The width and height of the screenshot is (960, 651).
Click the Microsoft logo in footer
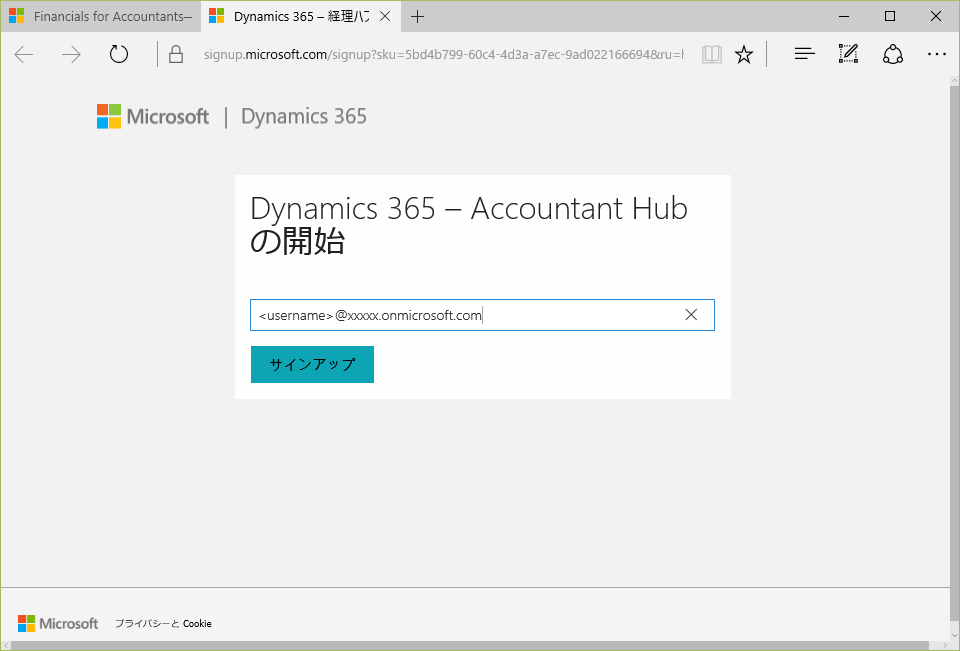tap(58, 623)
